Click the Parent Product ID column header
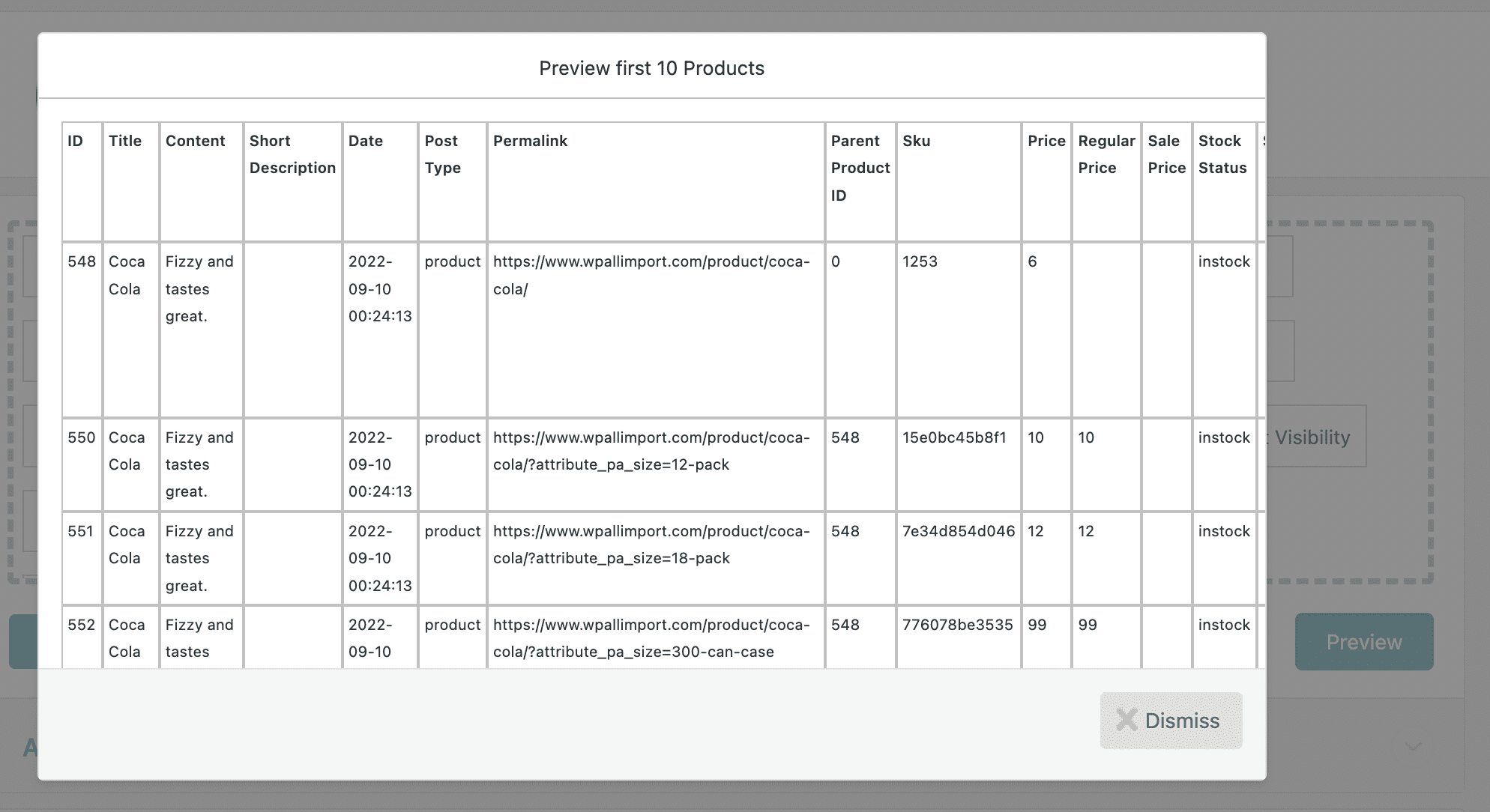Viewport: 1490px width, 812px height. coord(860,168)
